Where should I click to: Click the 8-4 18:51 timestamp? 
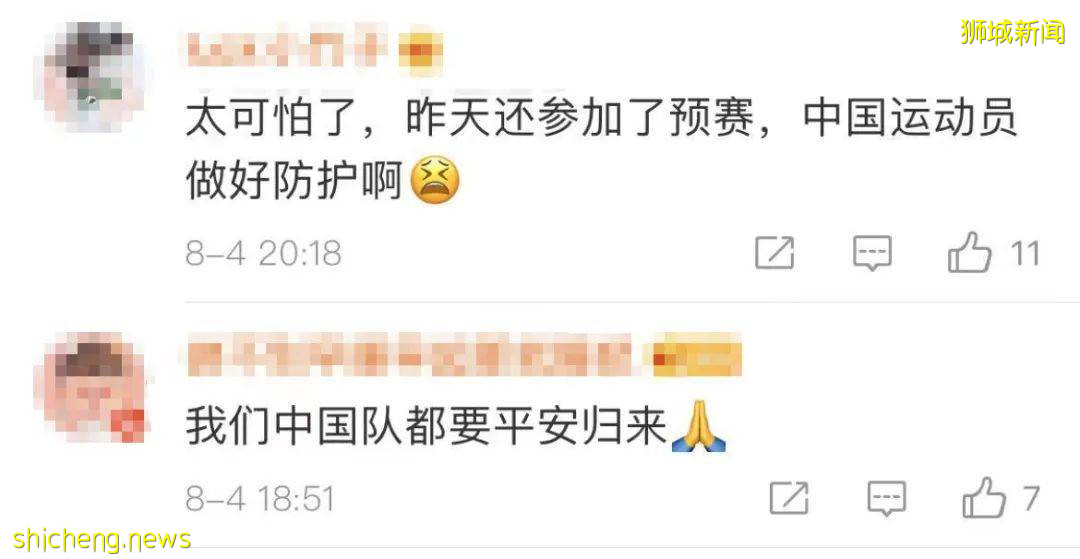(260, 498)
